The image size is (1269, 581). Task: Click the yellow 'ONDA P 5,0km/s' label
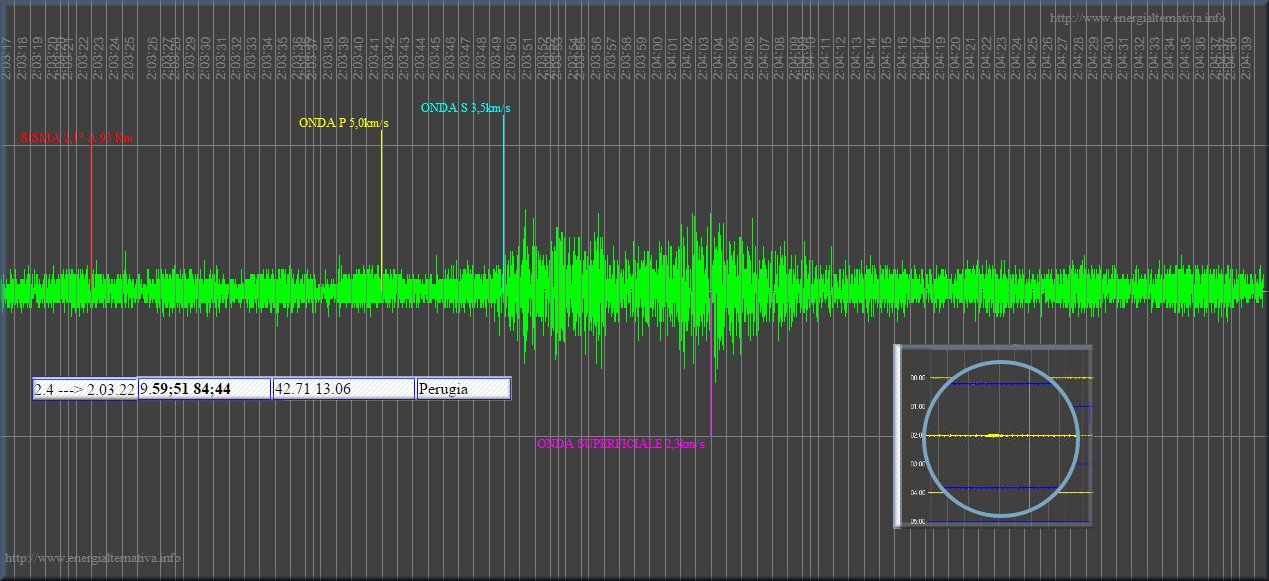coord(344,123)
